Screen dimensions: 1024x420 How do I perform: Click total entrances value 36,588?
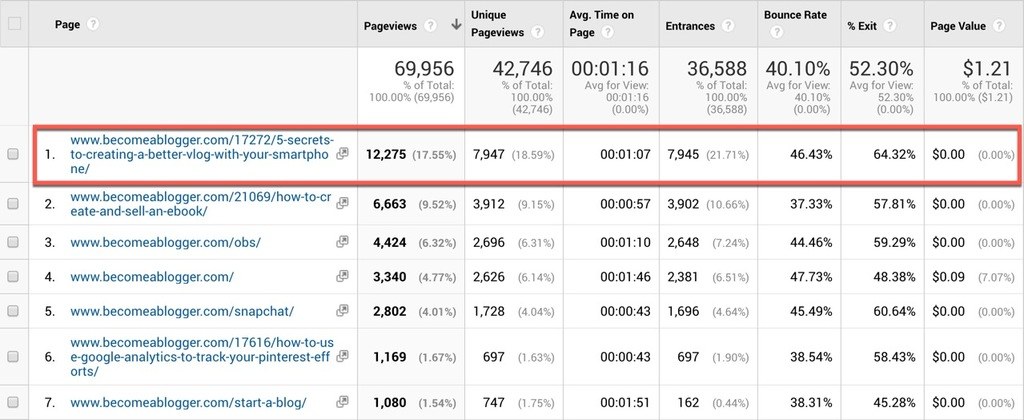coord(717,68)
